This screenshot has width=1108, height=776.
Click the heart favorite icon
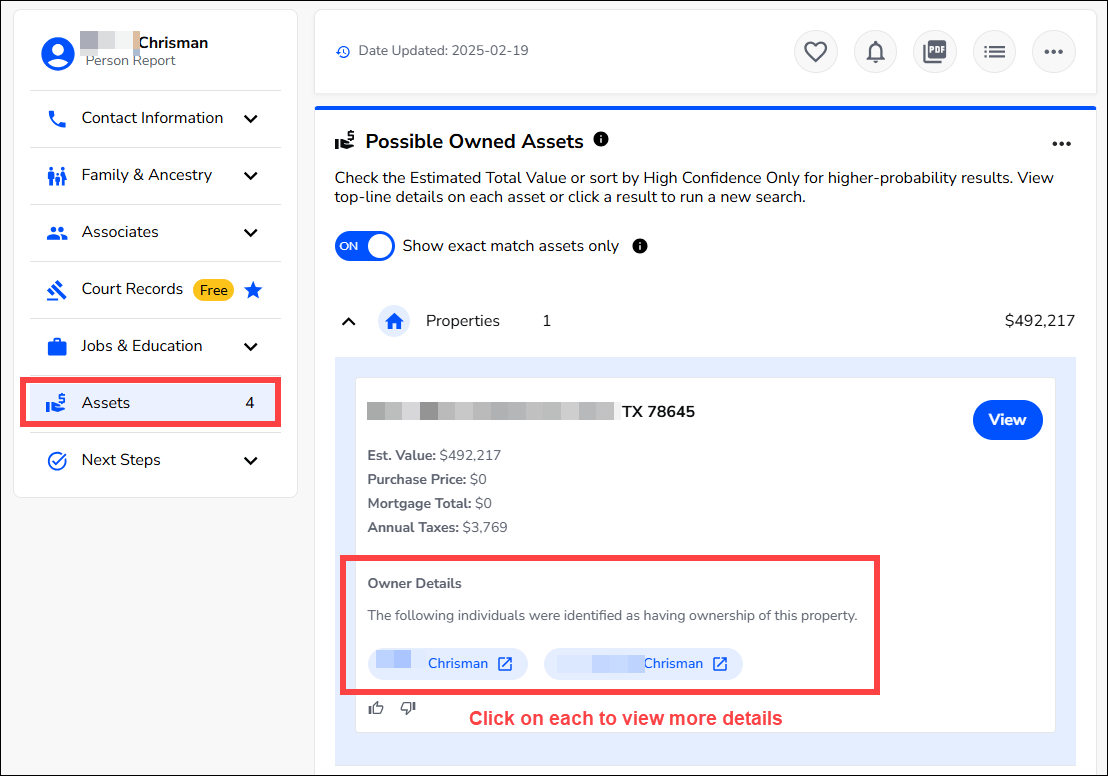815,52
